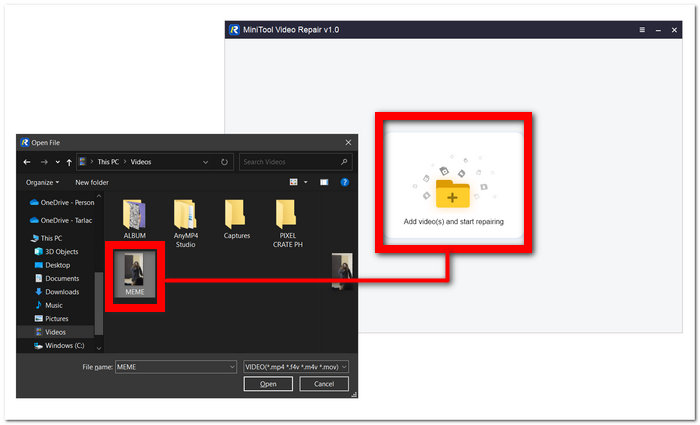
Task: Go forward in Open File dialog
Action: 44,162
